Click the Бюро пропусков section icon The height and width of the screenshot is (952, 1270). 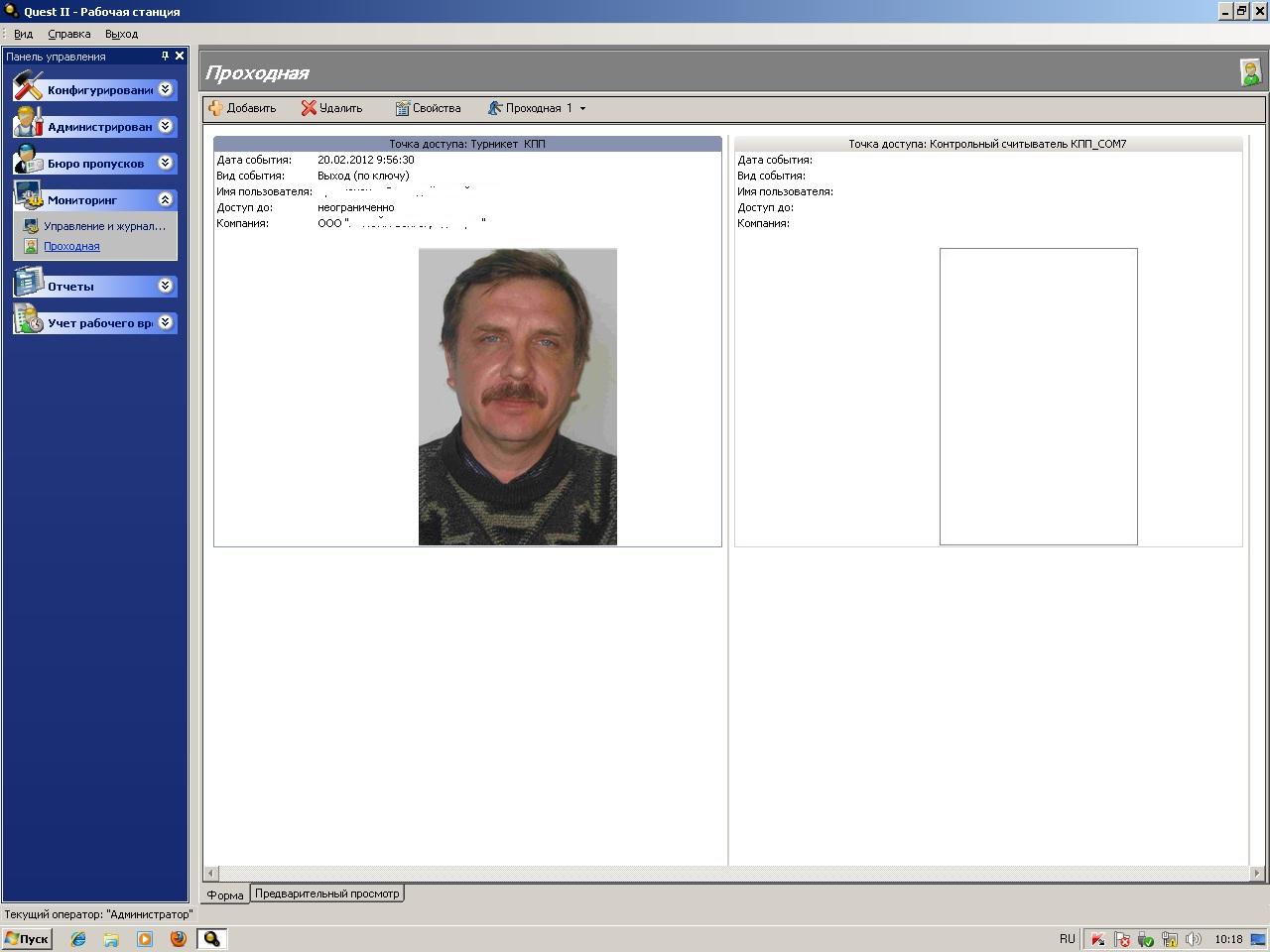pos(28,161)
